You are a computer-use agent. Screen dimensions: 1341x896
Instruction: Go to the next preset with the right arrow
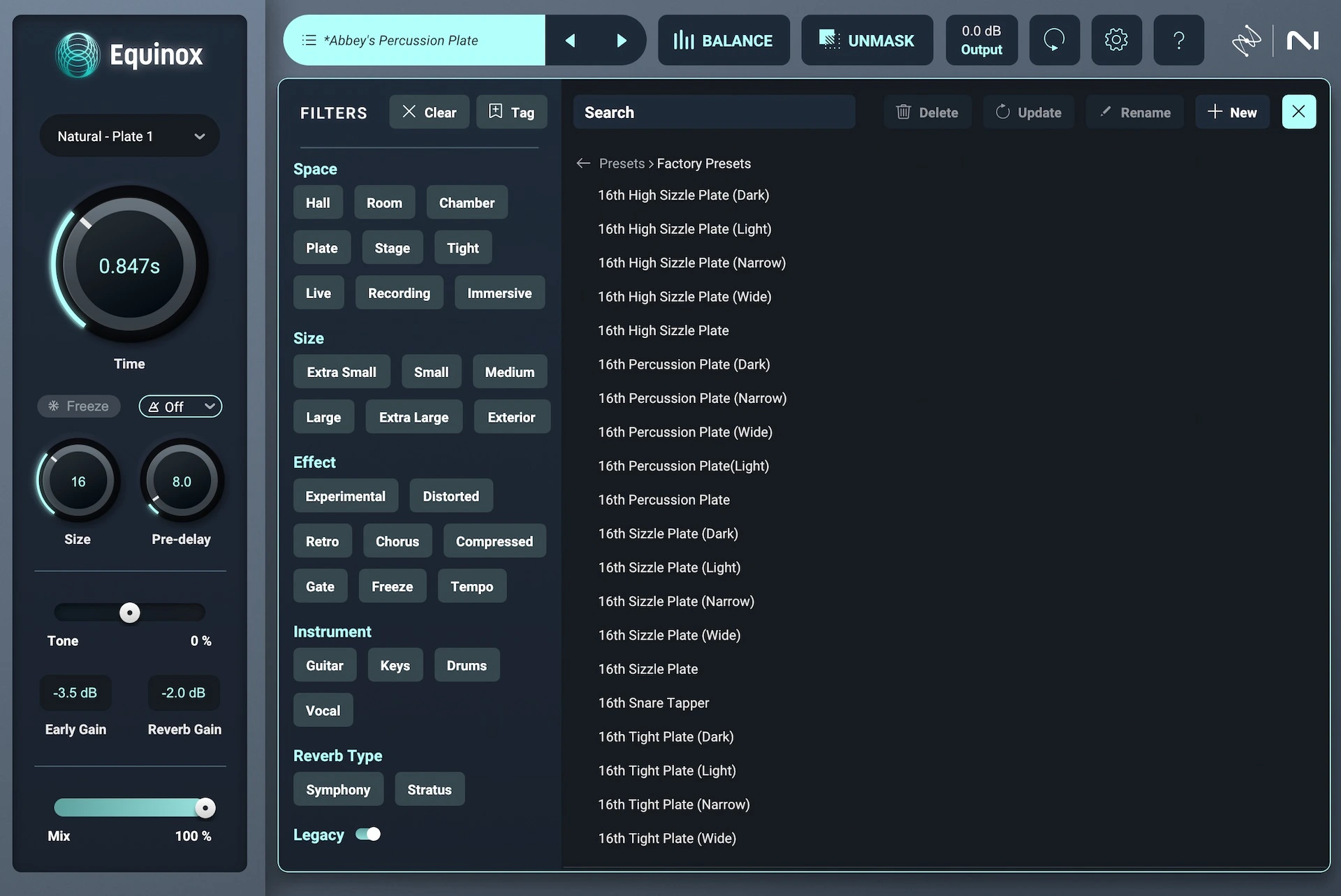[621, 41]
